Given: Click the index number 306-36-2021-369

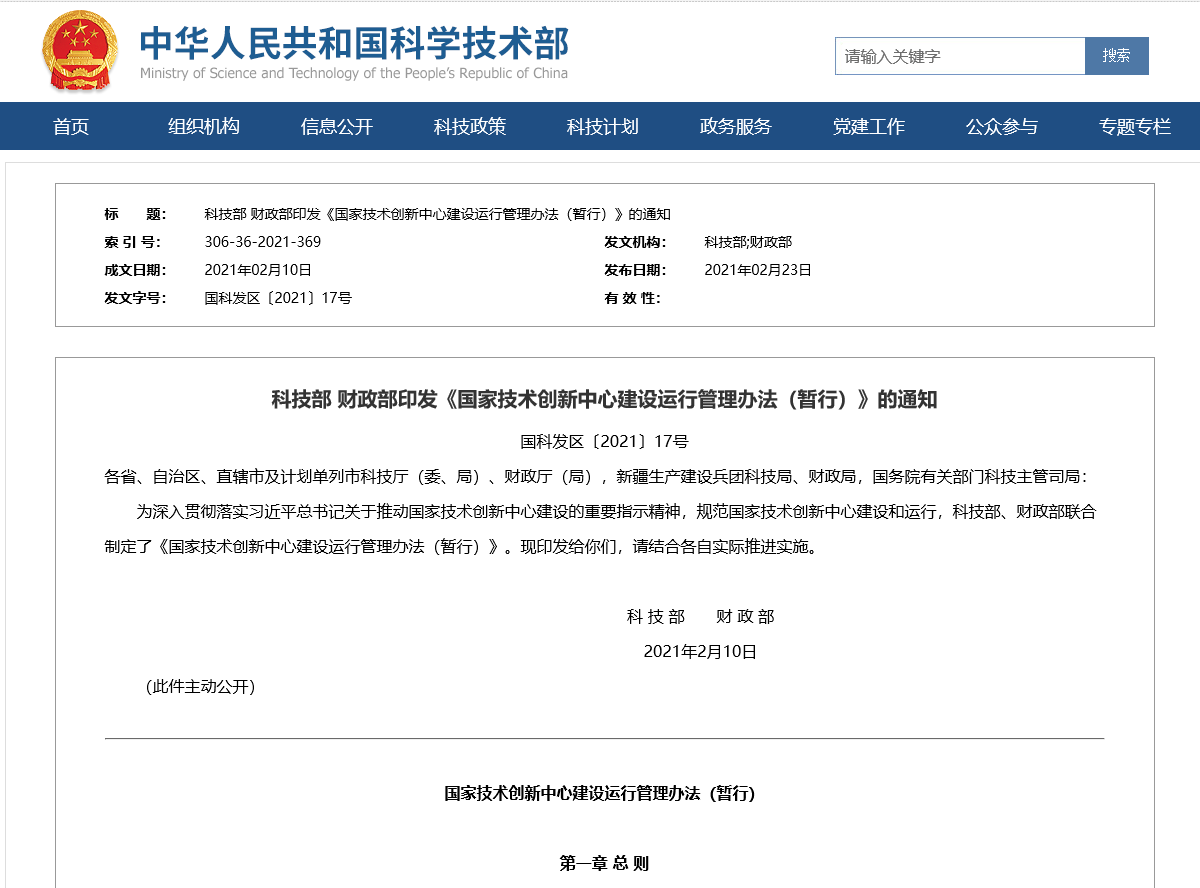Looking at the screenshot, I should tap(262, 242).
